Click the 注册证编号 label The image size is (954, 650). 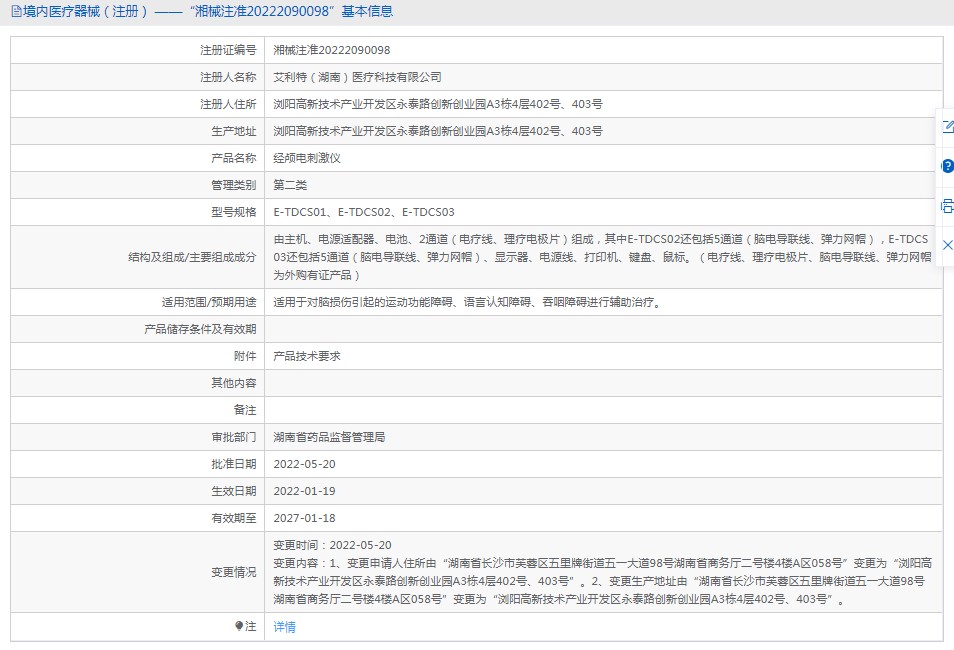point(228,50)
